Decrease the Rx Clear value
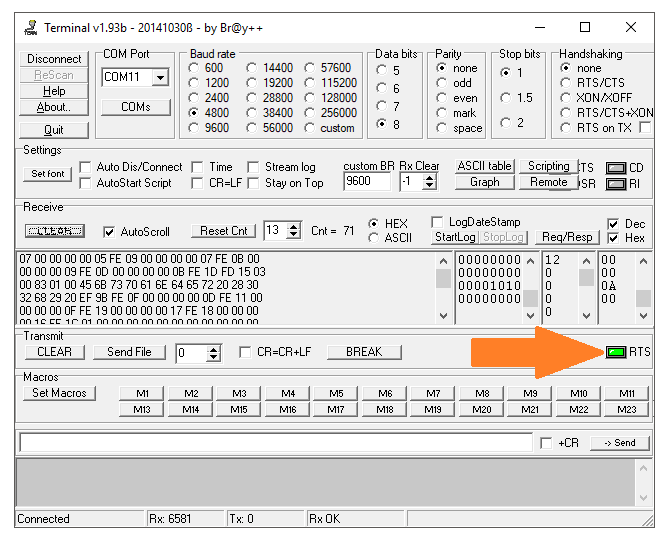The image size is (668, 534). [x=429, y=186]
